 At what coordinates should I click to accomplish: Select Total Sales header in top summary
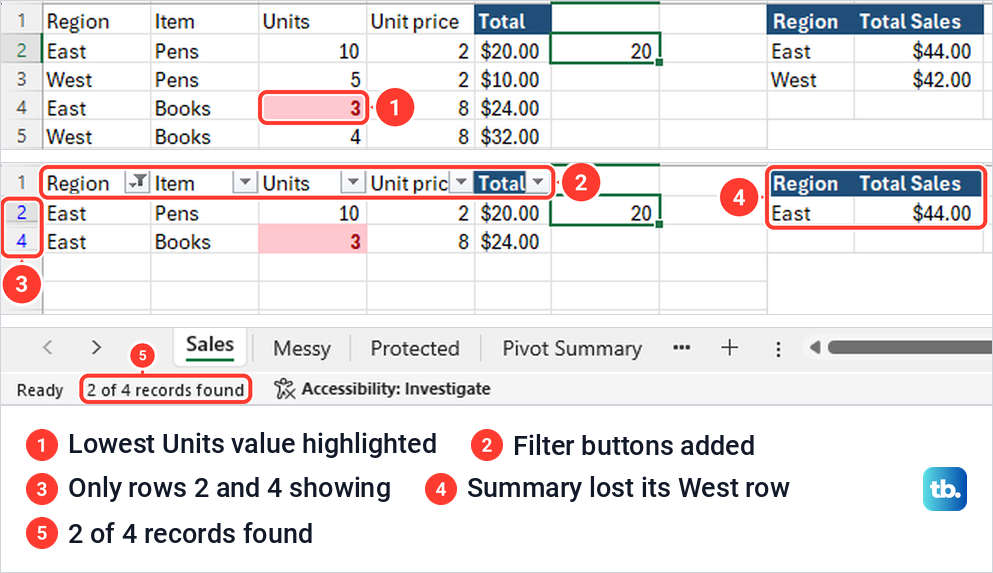point(920,21)
